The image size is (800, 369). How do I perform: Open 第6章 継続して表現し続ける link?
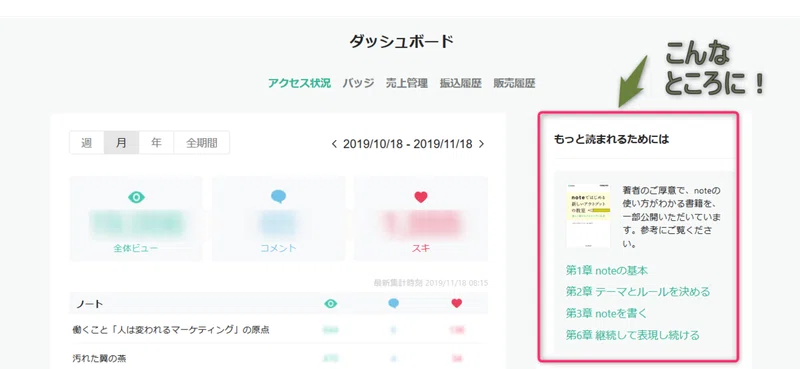tap(632, 335)
